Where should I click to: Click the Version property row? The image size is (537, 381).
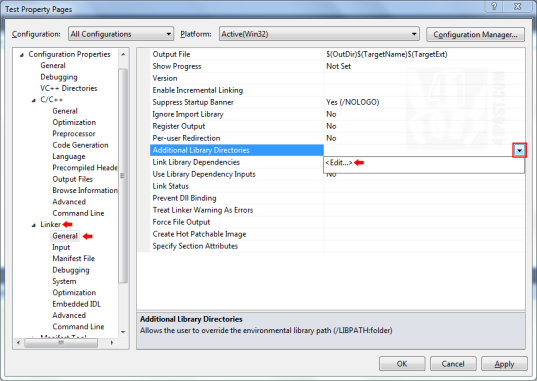click(337, 78)
